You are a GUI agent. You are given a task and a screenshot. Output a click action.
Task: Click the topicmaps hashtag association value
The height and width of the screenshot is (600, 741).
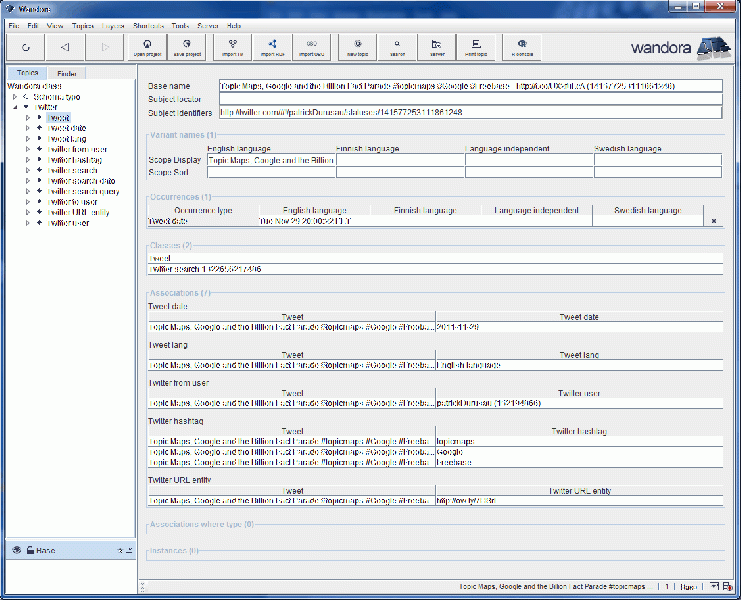456,441
